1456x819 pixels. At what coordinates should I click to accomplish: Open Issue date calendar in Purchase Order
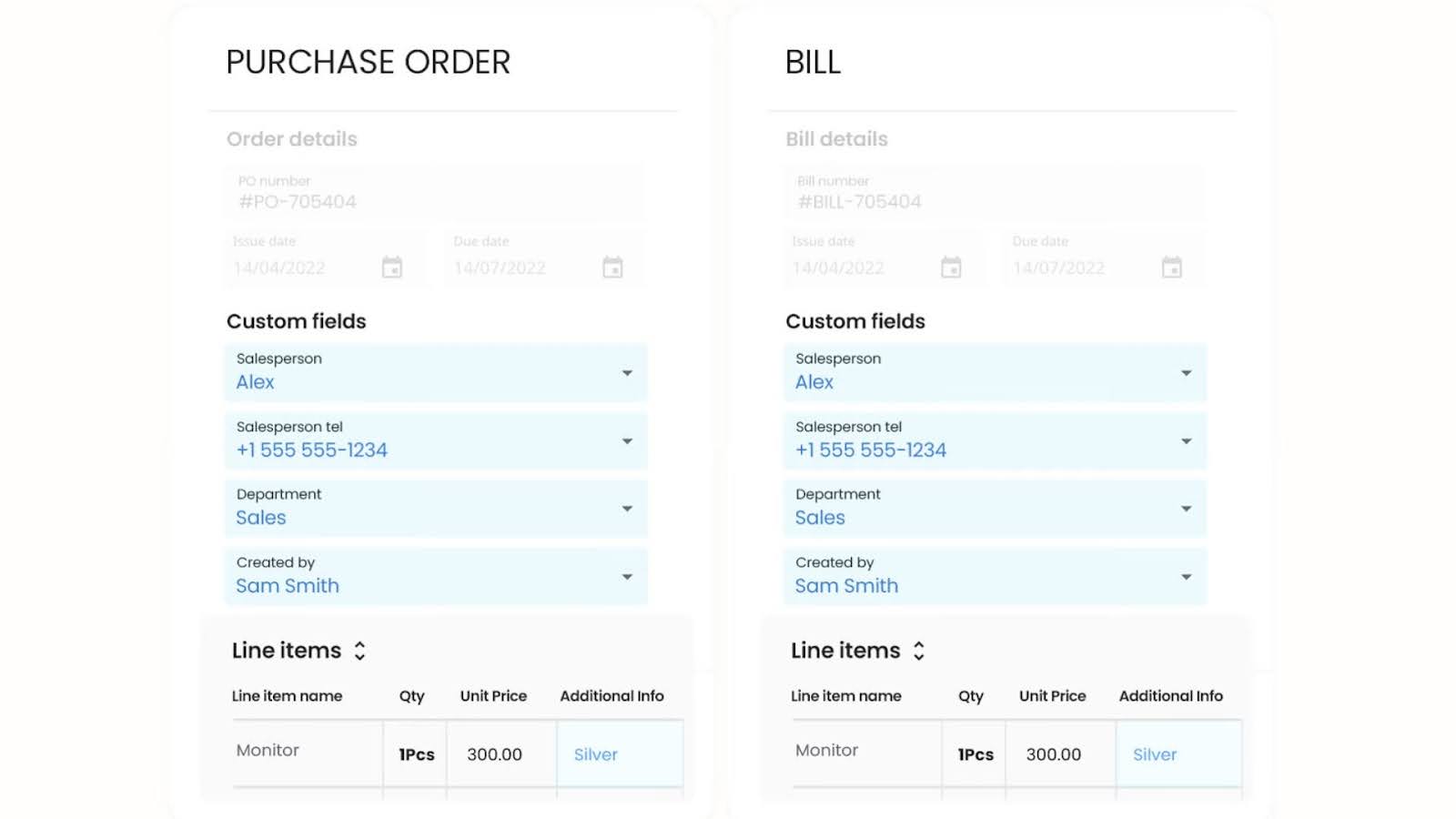coord(392,268)
